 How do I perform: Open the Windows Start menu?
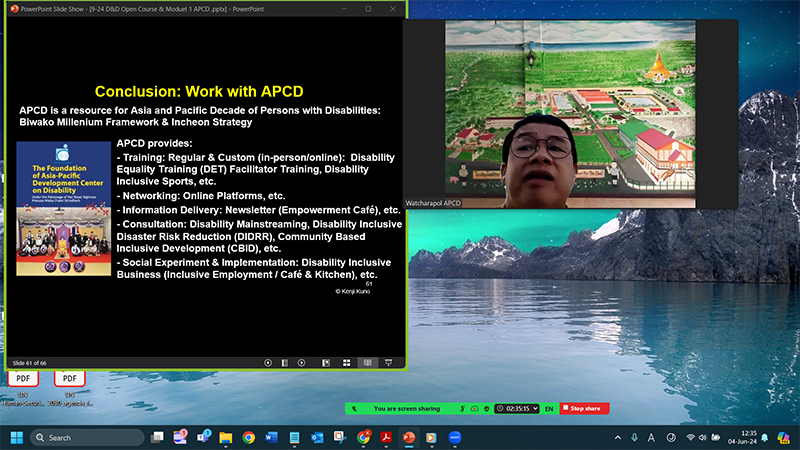[x=17, y=438]
